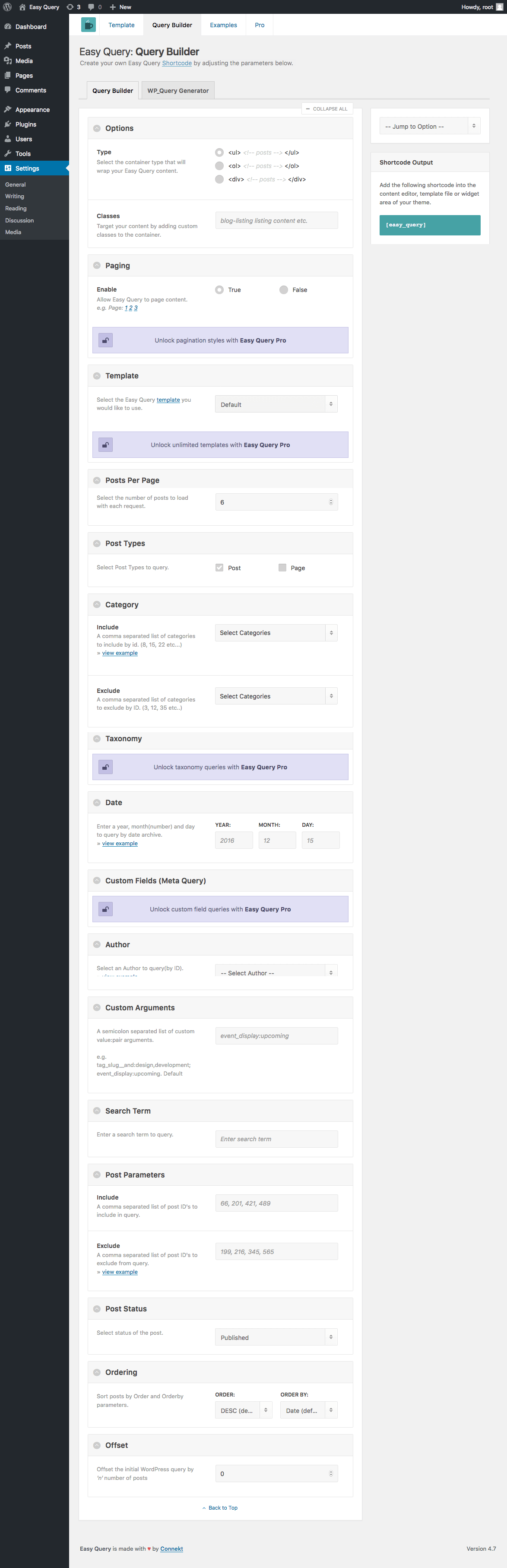507x1568 pixels.
Task: Open the Reading settings submenu item
Action: click(16, 208)
